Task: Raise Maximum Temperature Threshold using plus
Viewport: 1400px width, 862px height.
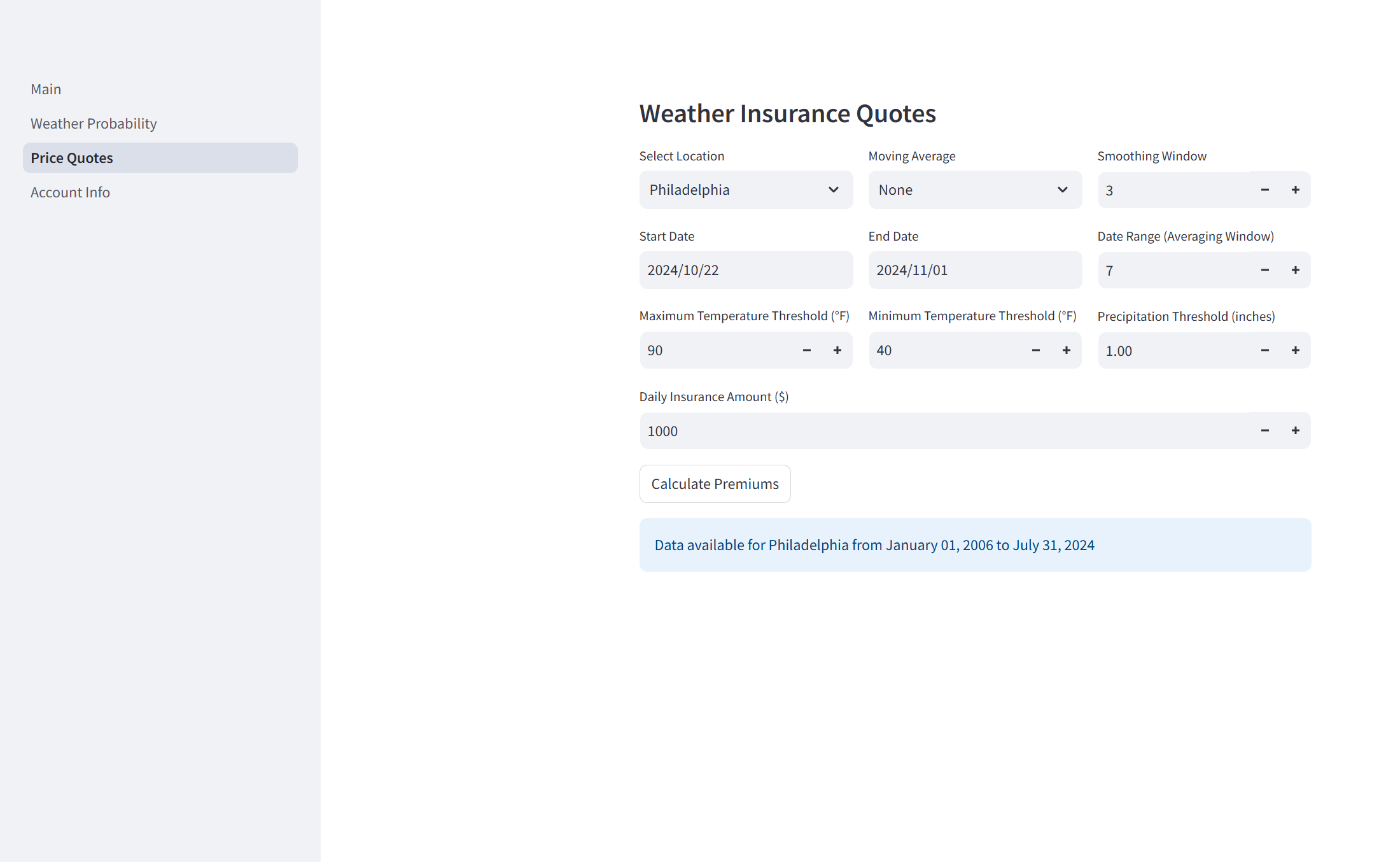Action: (837, 350)
